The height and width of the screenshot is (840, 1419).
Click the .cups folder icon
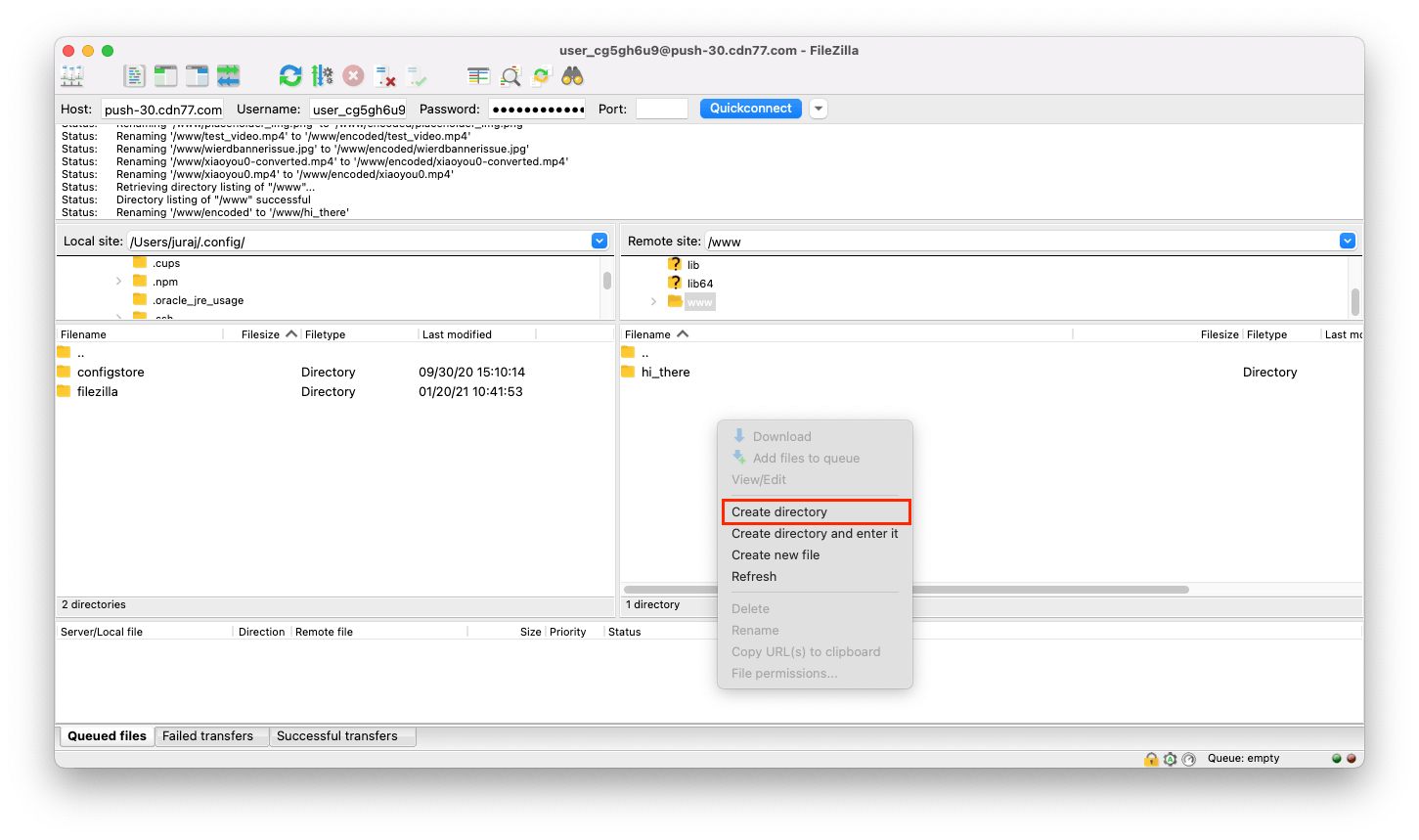click(140, 262)
